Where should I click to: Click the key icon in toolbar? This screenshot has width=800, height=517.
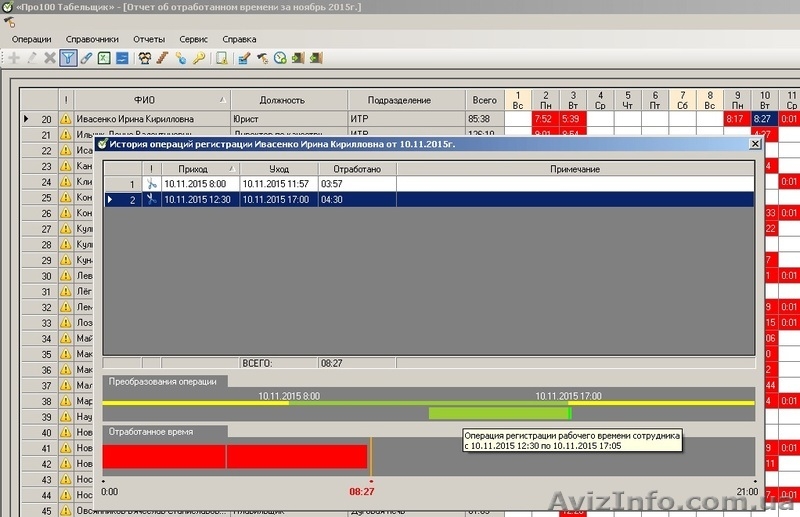pos(199,58)
